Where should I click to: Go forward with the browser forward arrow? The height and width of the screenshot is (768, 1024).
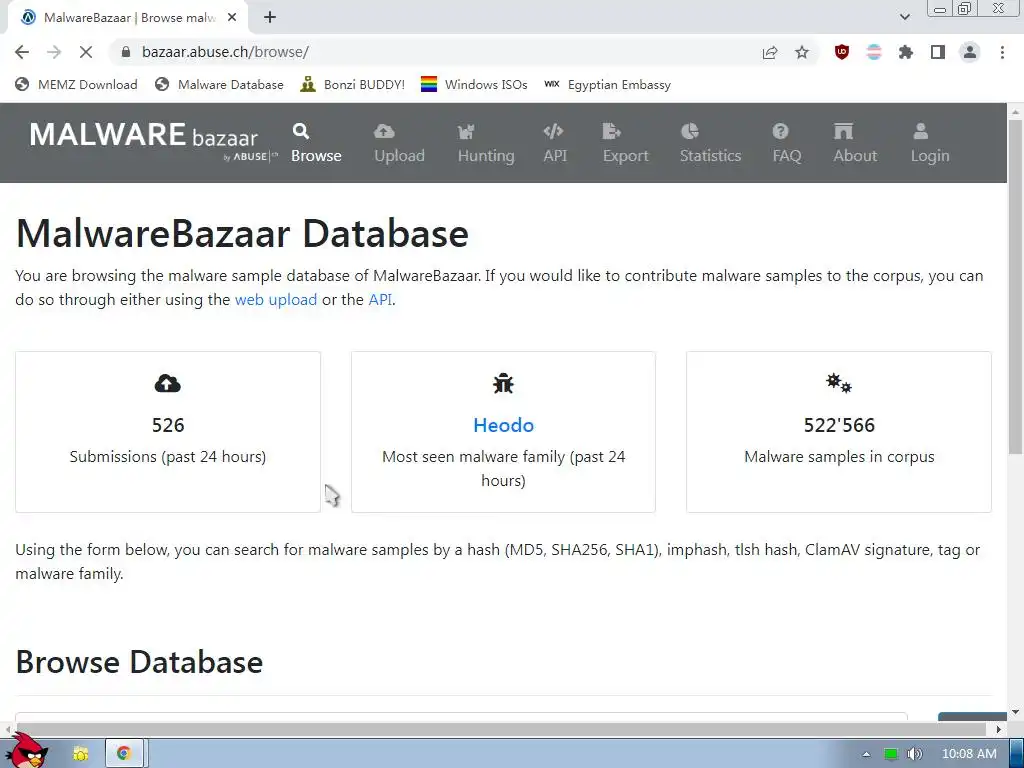[x=54, y=52]
